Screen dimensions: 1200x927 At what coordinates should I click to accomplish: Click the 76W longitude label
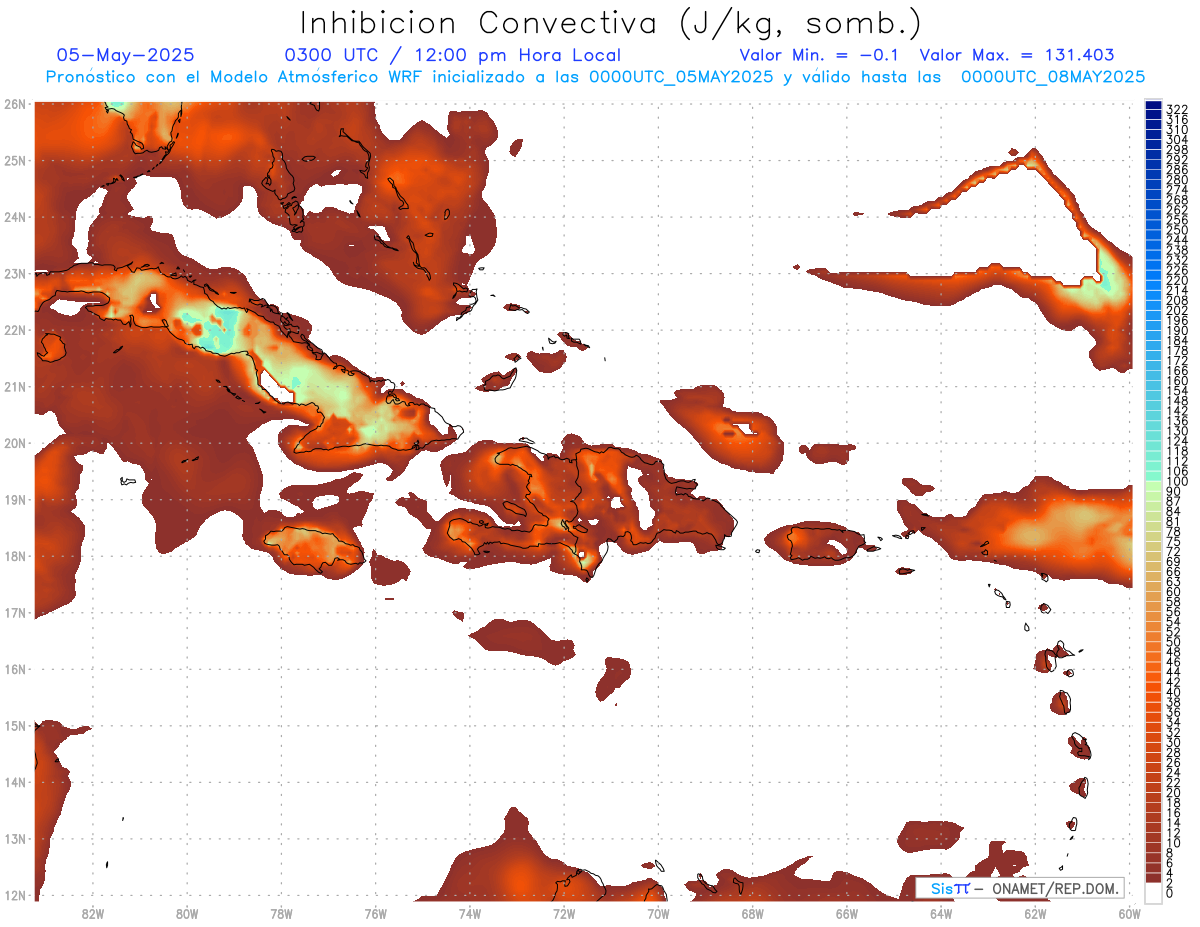375,913
